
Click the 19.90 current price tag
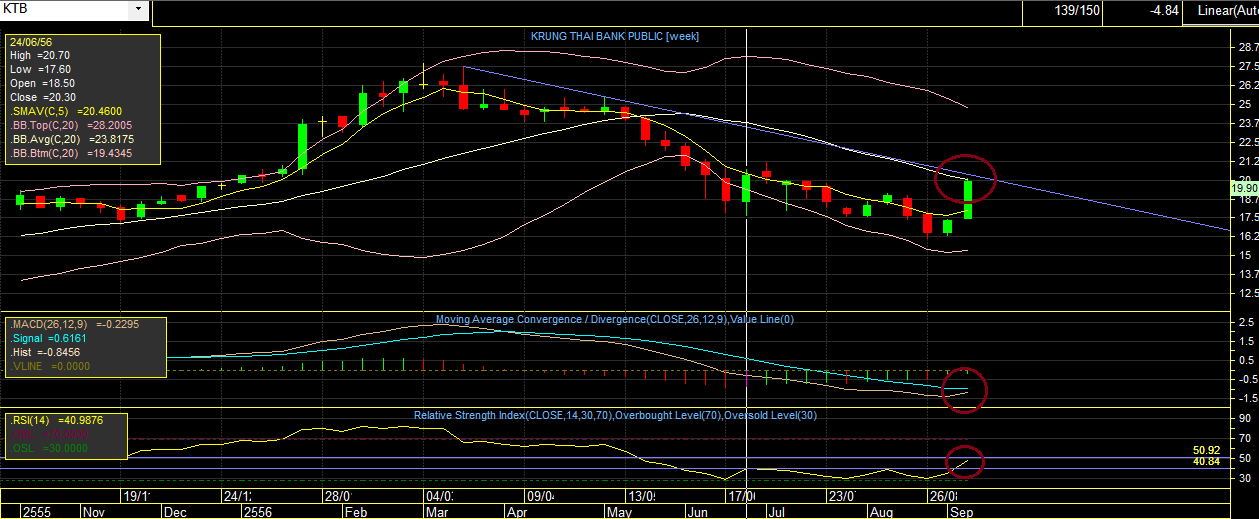1246,188
